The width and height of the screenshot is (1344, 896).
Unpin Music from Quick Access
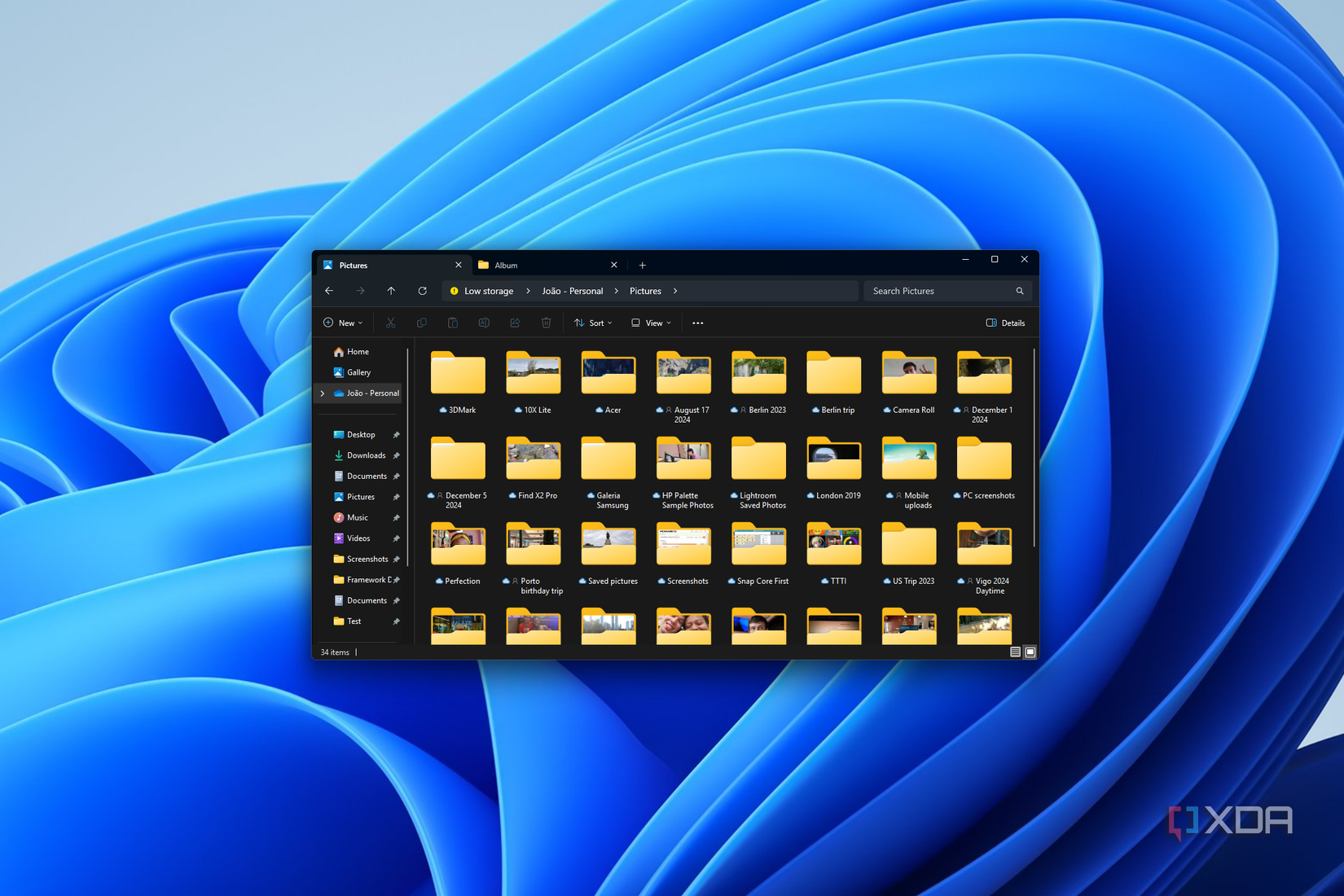pyautogui.click(x=397, y=517)
